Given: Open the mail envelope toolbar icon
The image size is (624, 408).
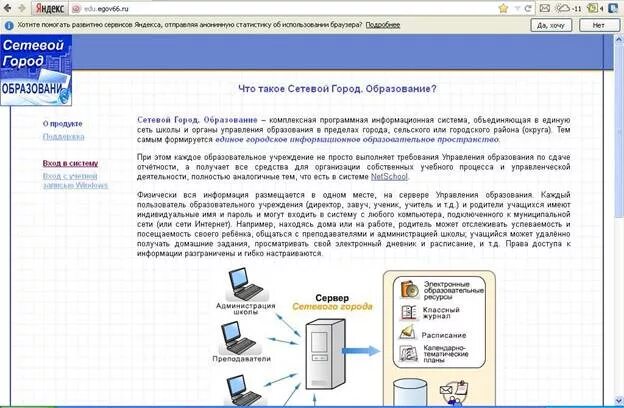Looking at the screenshot, I should click(545, 8).
